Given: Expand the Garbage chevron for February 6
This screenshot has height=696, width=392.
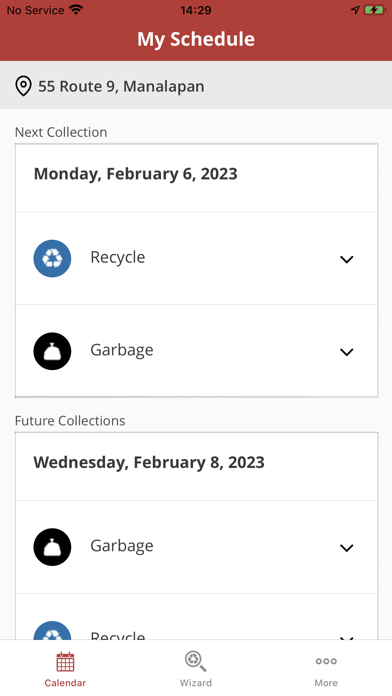Looking at the screenshot, I should tap(346, 352).
